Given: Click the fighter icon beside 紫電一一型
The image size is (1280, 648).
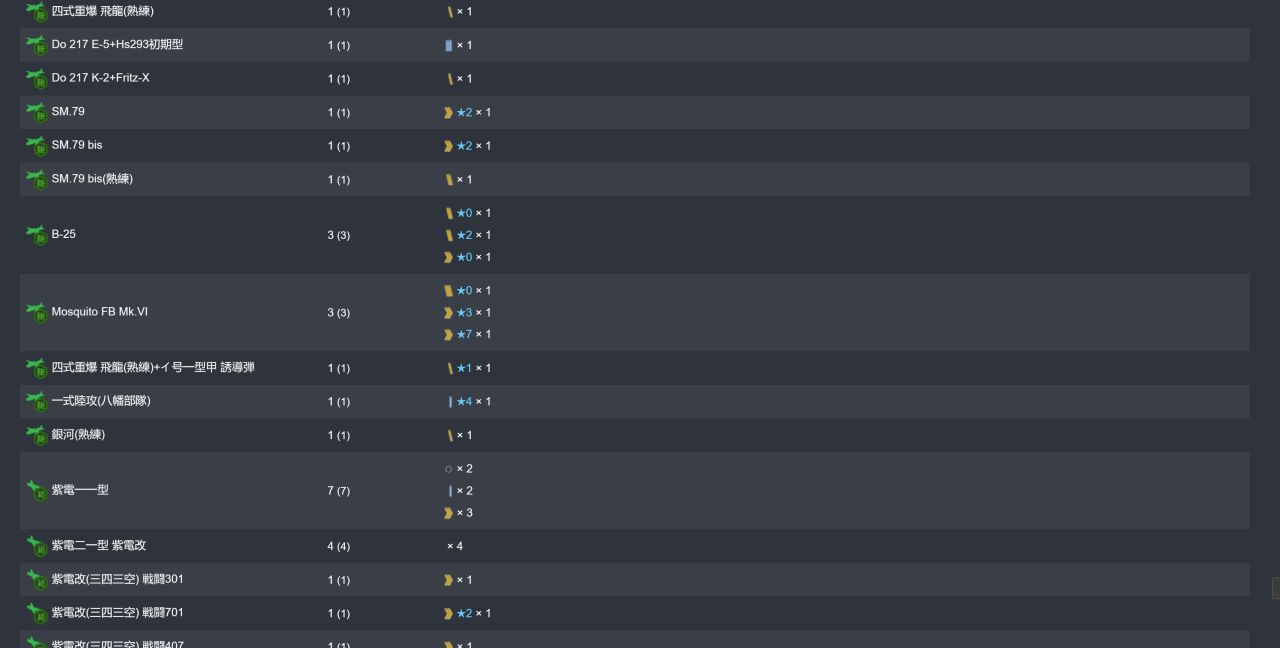Looking at the screenshot, I should [36, 490].
